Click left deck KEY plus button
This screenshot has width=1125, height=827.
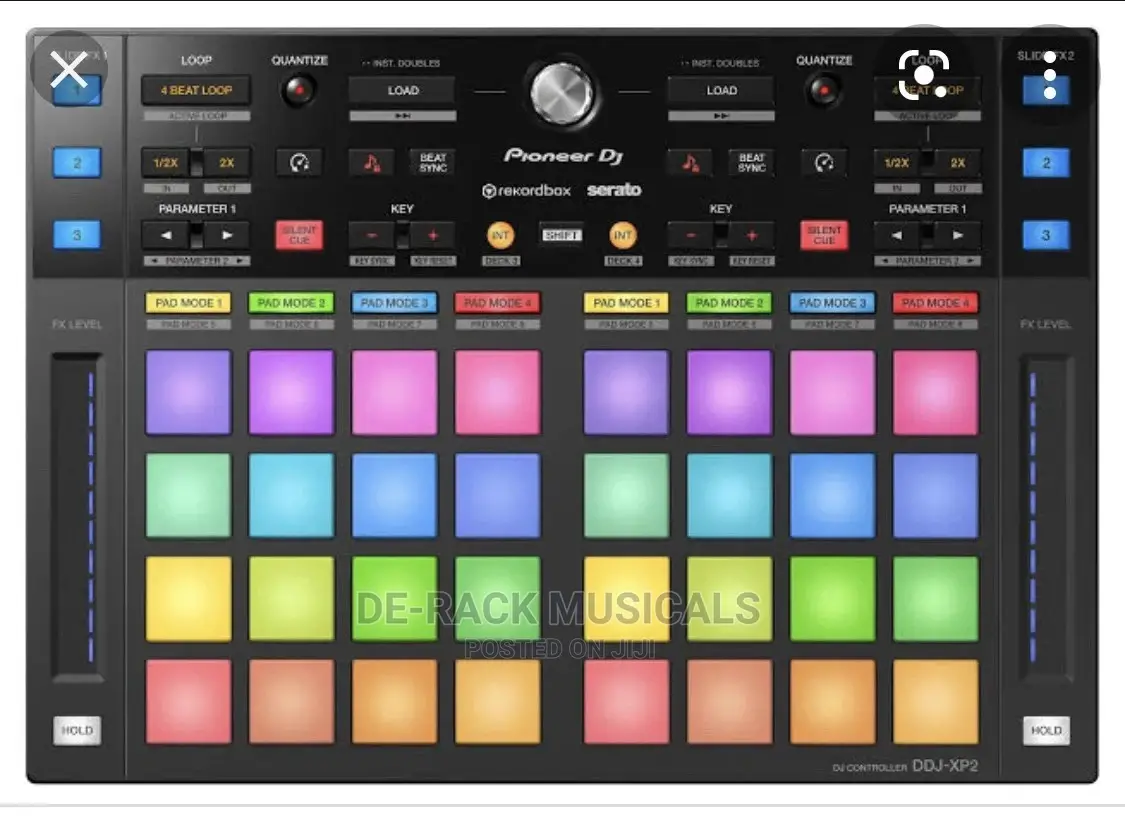point(433,235)
